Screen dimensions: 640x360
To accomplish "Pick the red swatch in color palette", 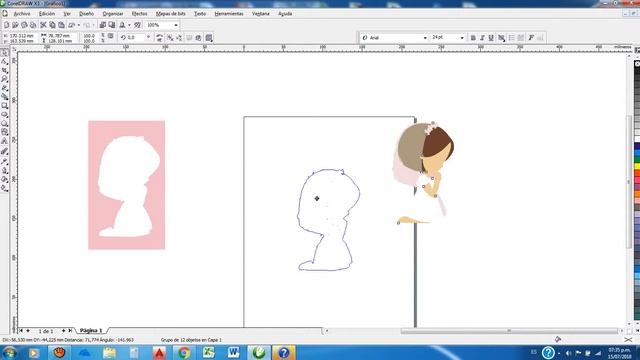I will click(637, 174).
